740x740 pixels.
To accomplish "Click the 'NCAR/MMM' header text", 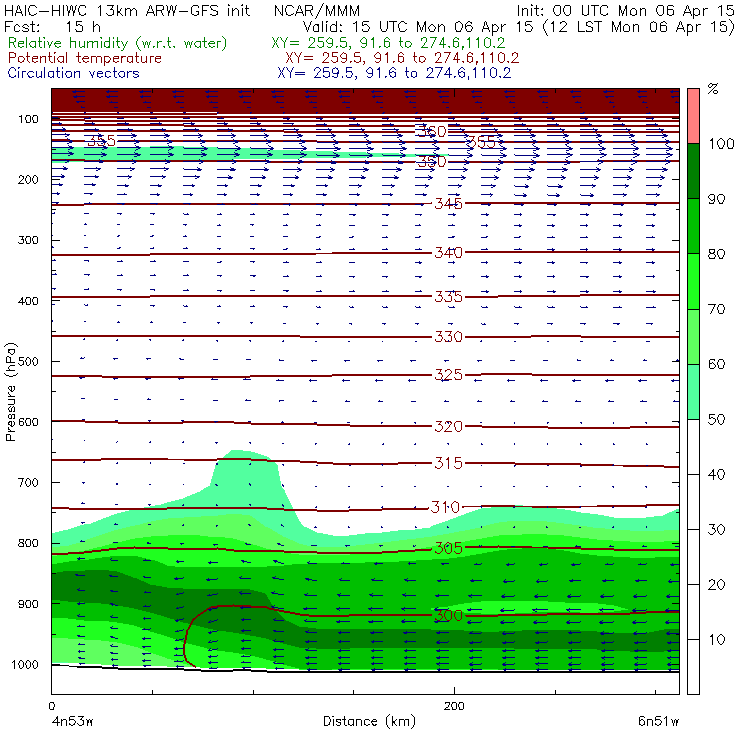I will [317, 11].
